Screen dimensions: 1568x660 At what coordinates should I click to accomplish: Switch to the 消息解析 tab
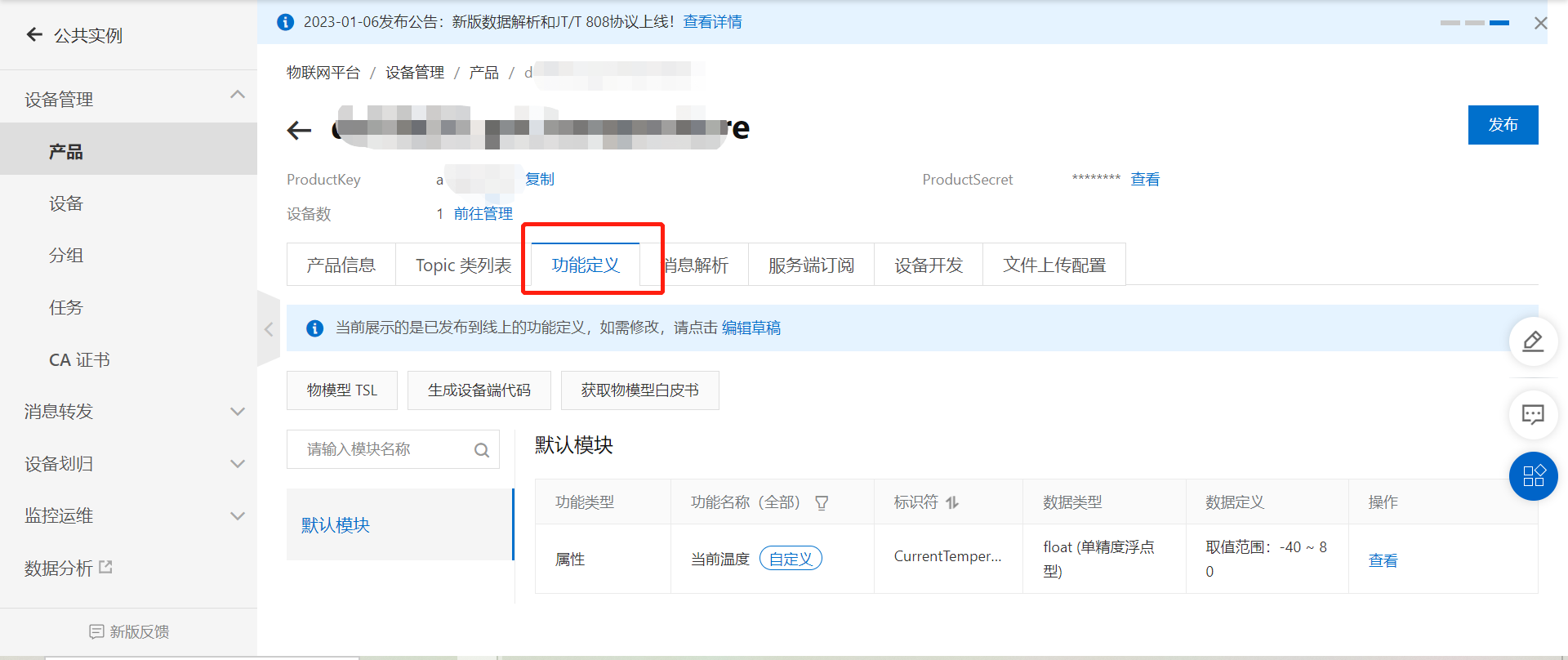tap(694, 265)
